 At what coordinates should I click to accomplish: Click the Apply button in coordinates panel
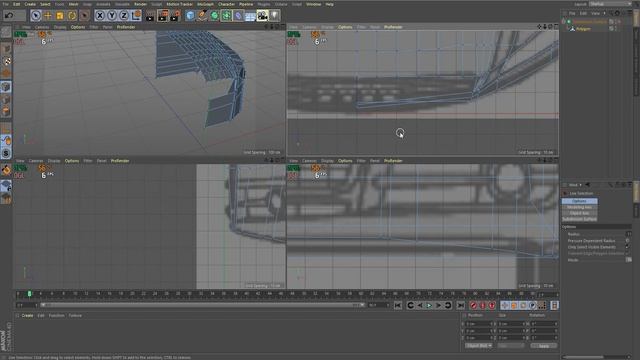(544, 346)
